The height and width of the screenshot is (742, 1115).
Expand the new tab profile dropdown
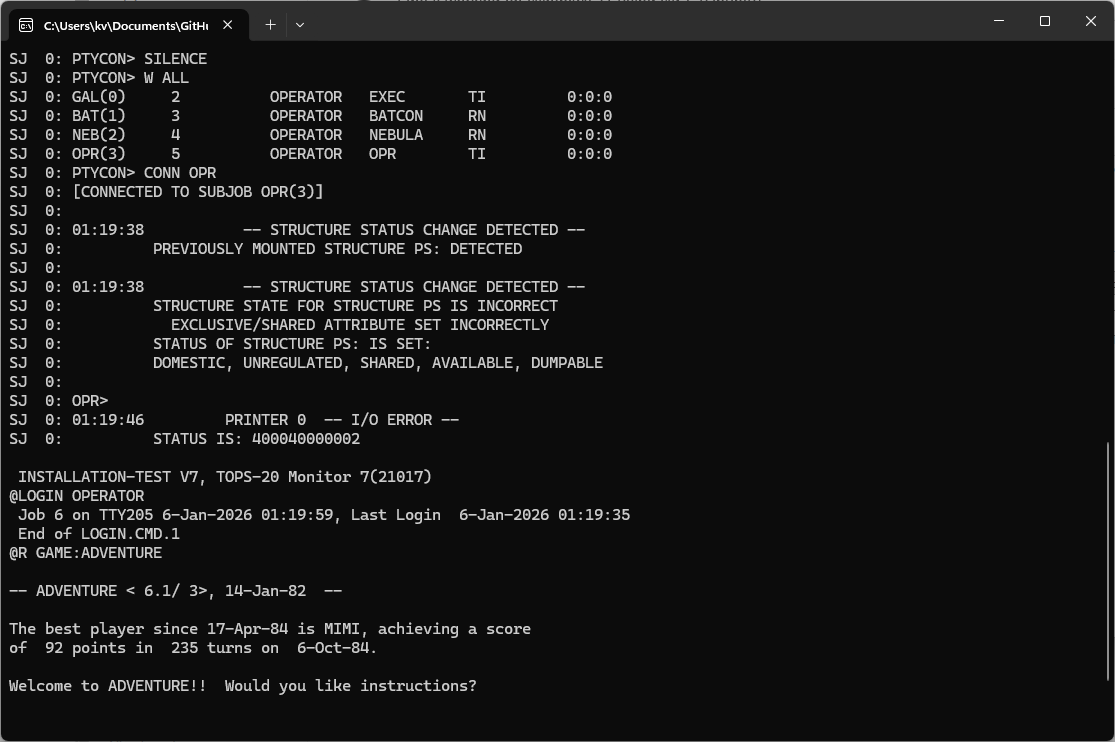[299, 25]
